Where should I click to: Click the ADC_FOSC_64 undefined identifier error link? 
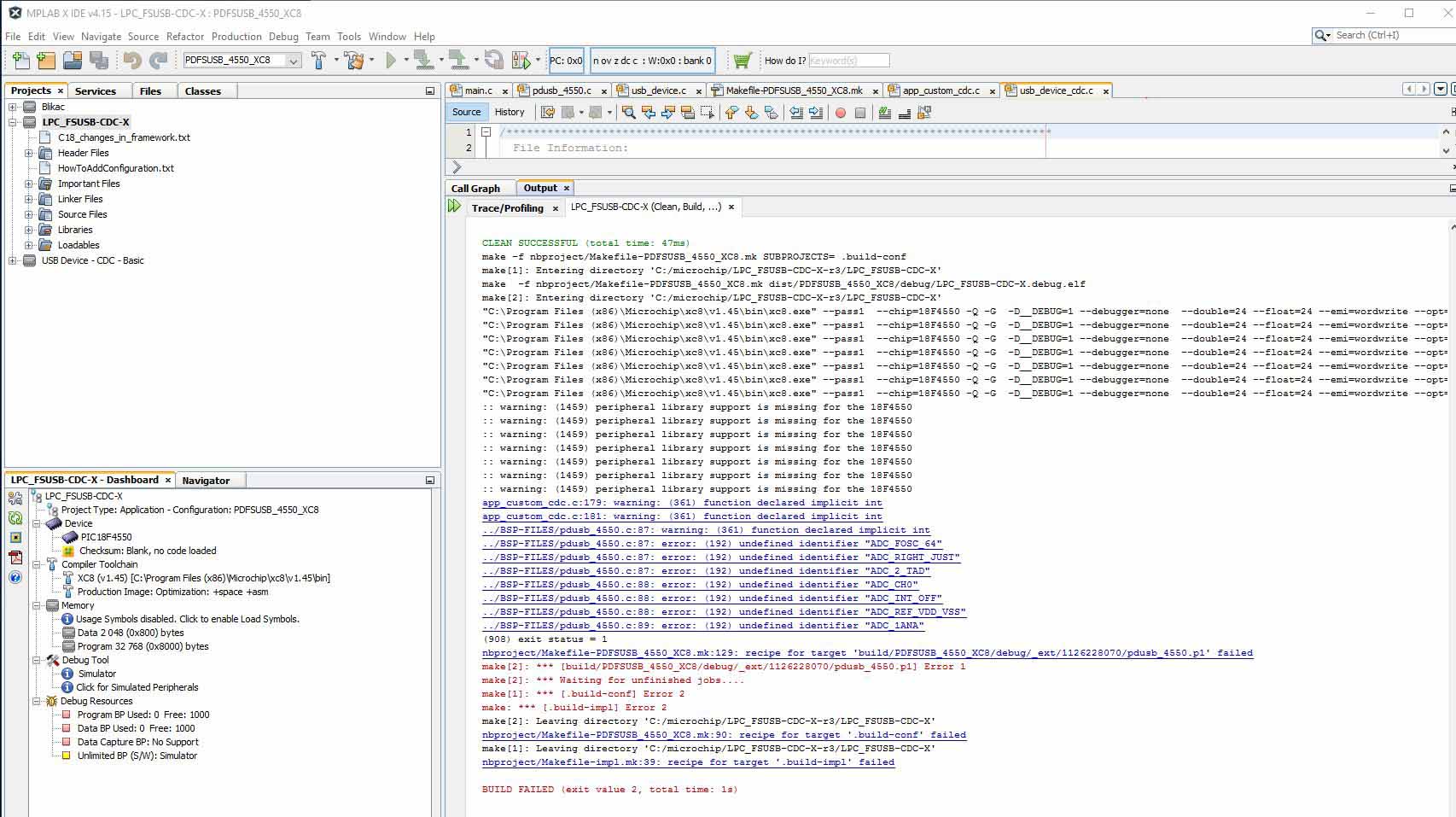click(712, 544)
